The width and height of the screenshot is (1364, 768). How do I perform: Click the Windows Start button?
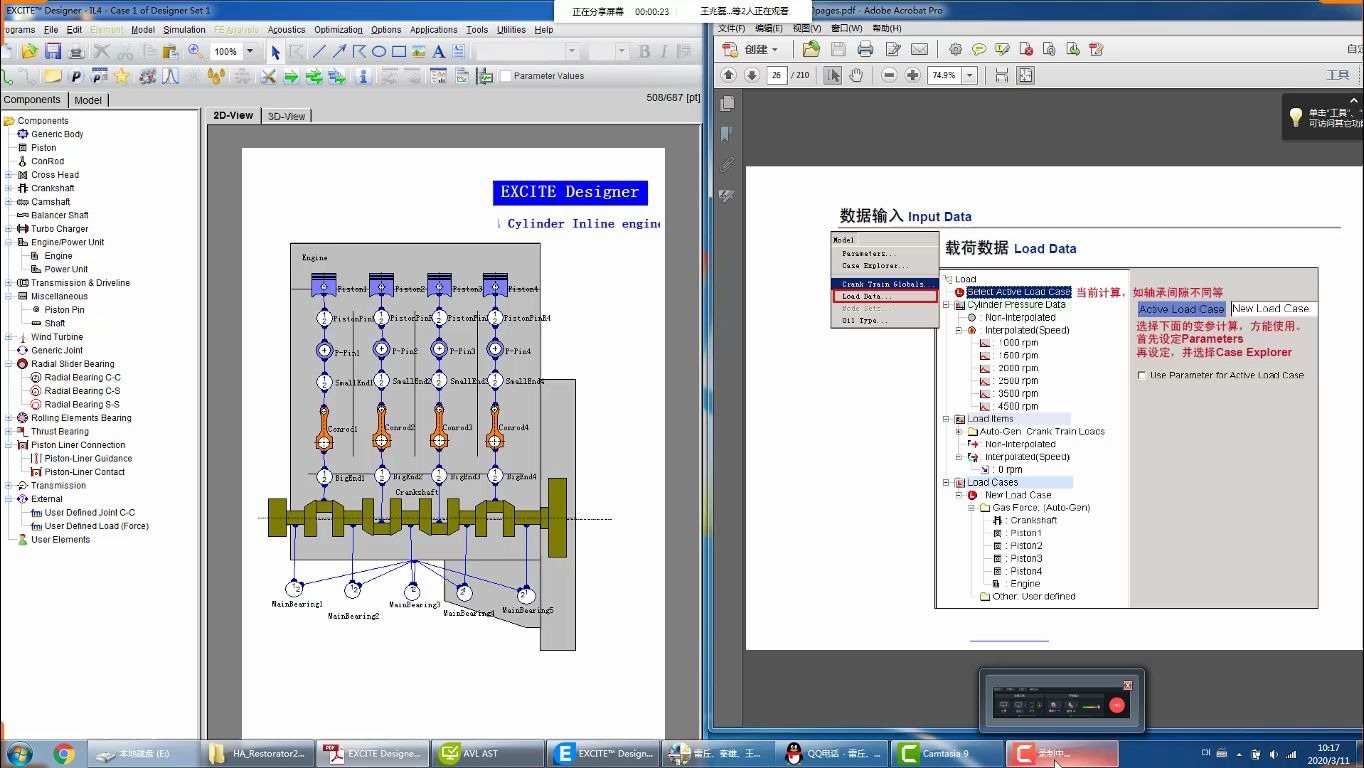click(19, 753)
